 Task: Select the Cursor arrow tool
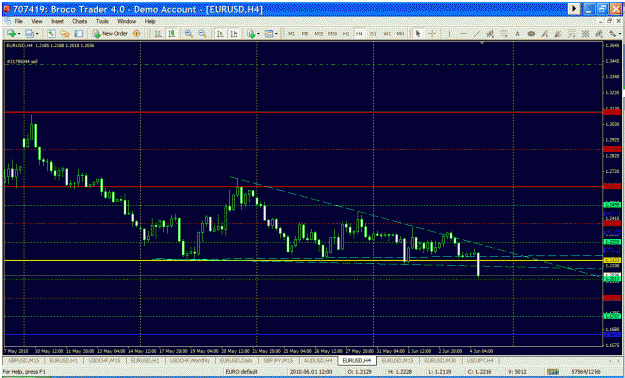tap(418, 34)
